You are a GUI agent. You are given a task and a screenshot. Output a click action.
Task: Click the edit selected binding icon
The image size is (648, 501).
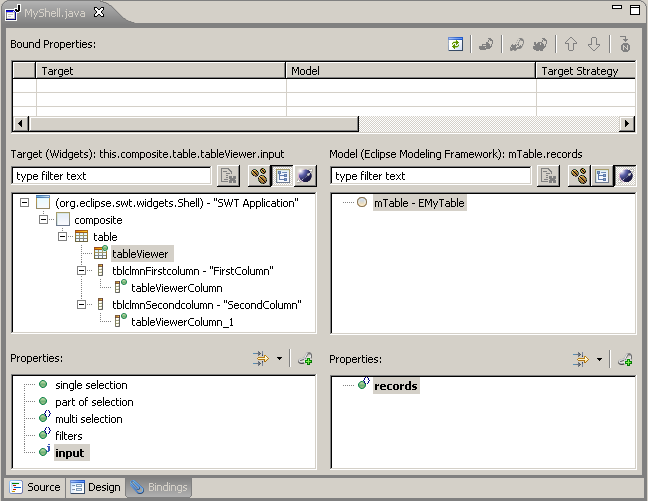486,44
